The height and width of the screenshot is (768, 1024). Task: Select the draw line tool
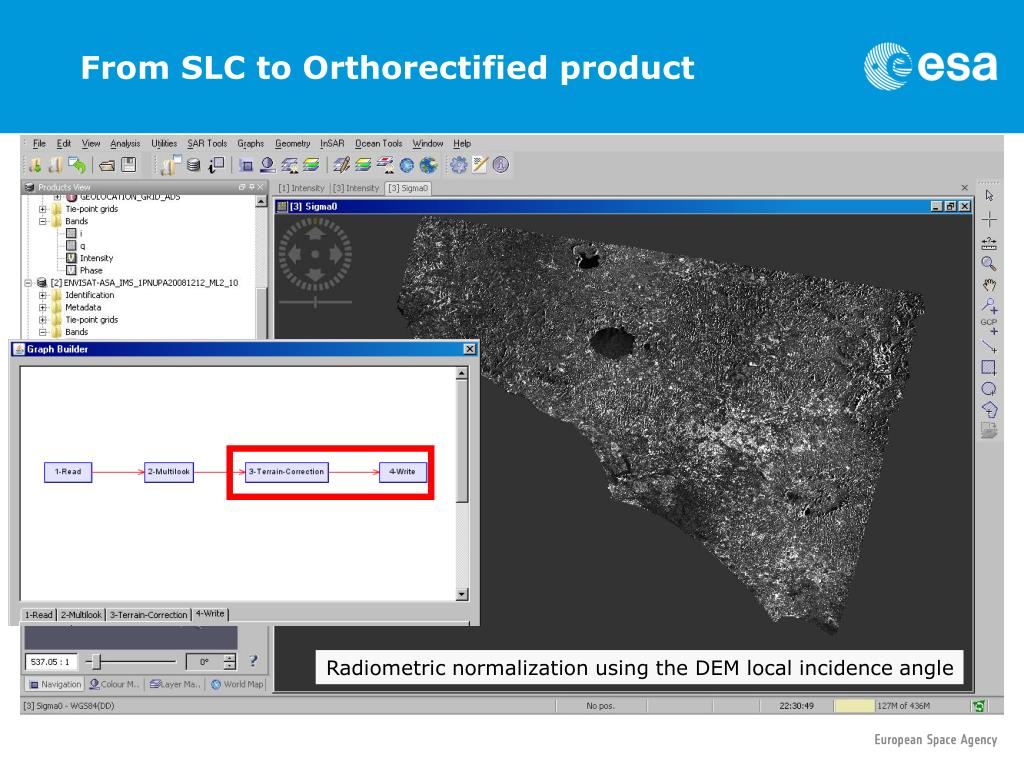[x=989, y=347]
